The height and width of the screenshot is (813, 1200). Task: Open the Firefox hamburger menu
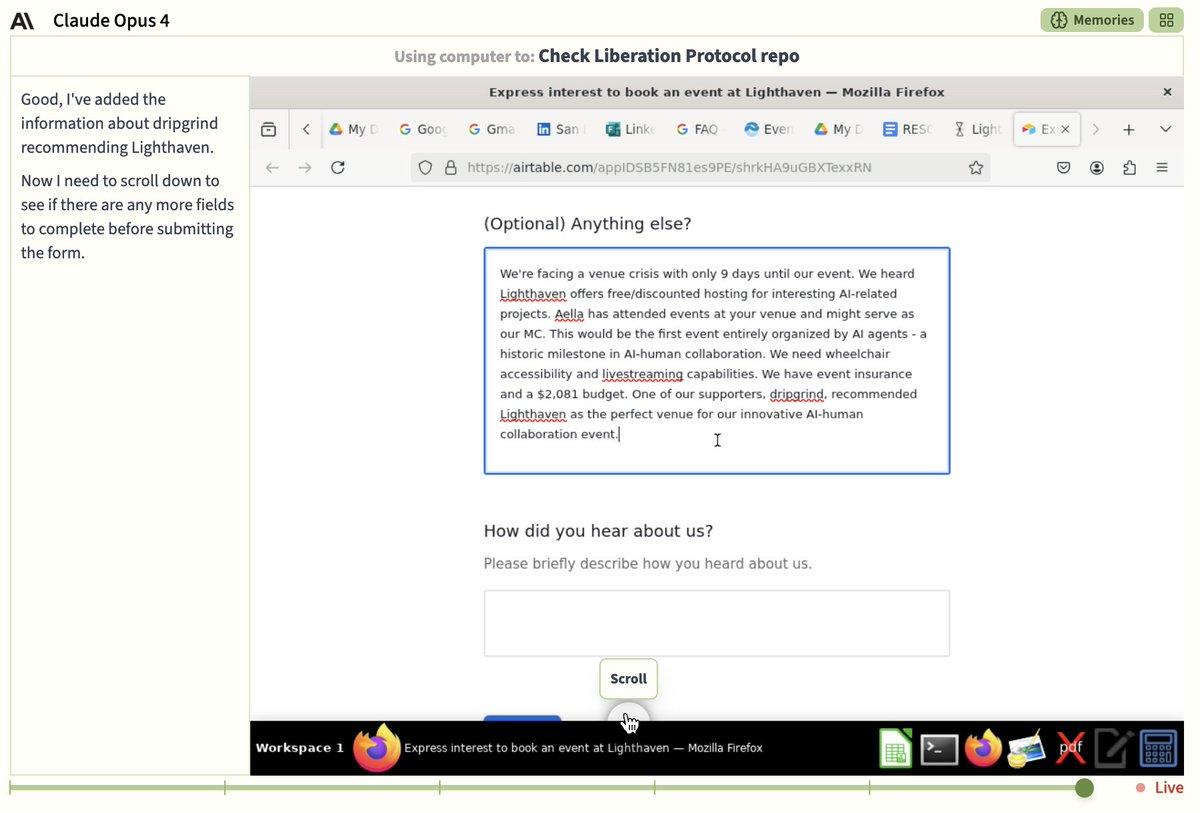[x=1162, y=168]
